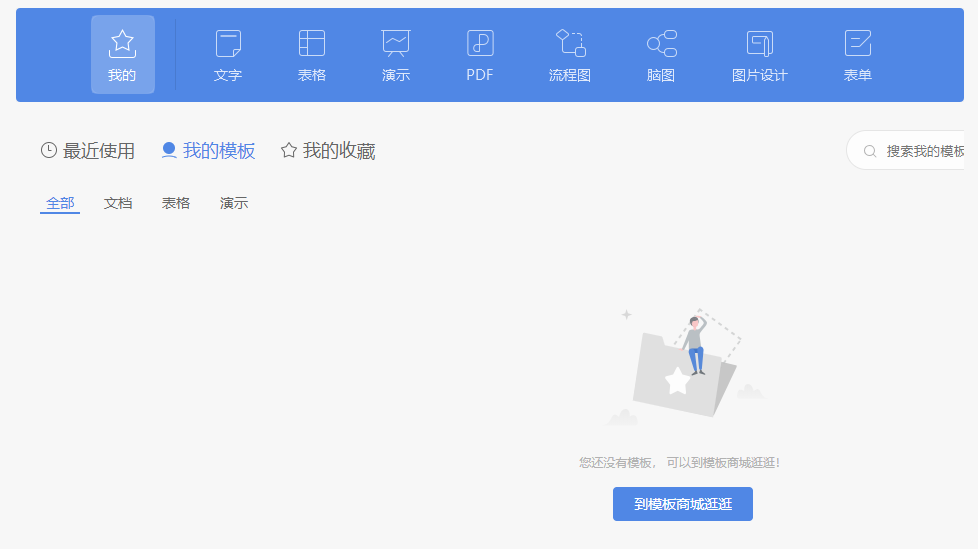Open the 图片设计 image design icon
Viewport: 978px width, 549px height.
[x=760, y=43]
